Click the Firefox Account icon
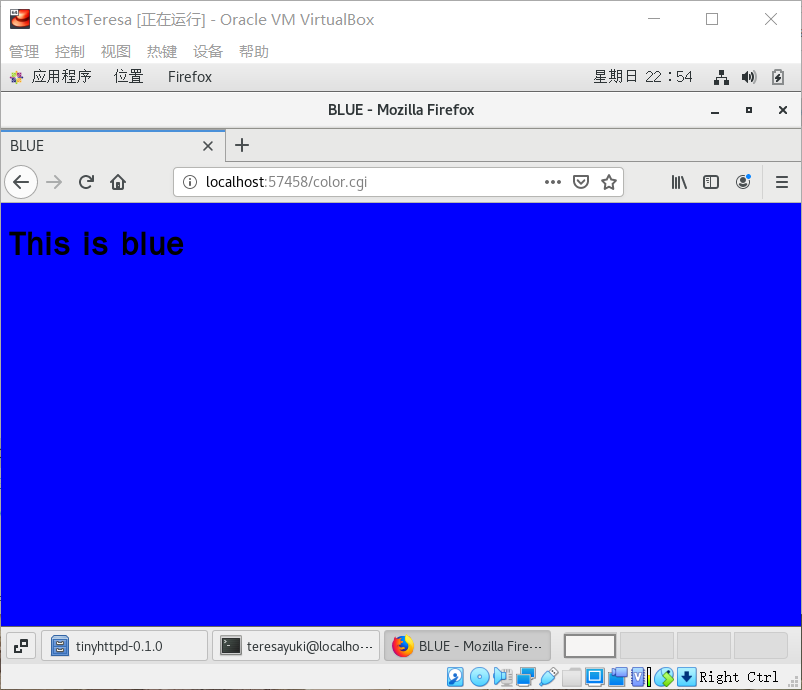This screenshot has width=802, height=690. pos(743,182)
